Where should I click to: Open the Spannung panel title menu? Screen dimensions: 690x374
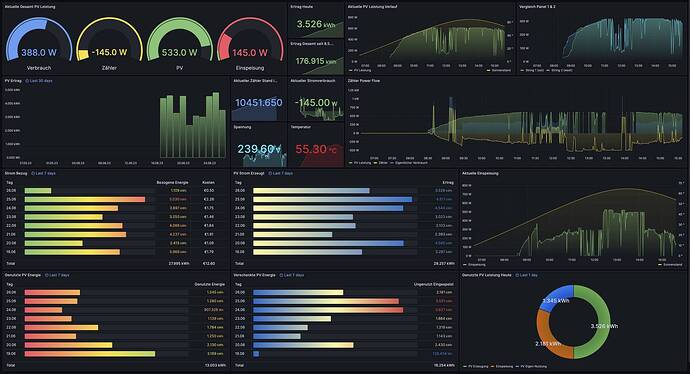[242, 127]
